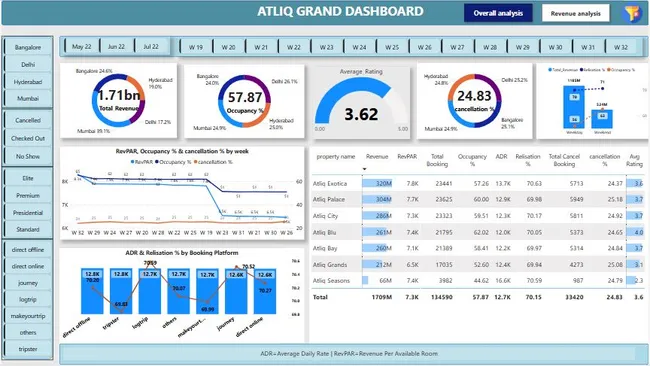Select week W 30 tab
This screenshot has width=650, height=366.
coord(555,47)
